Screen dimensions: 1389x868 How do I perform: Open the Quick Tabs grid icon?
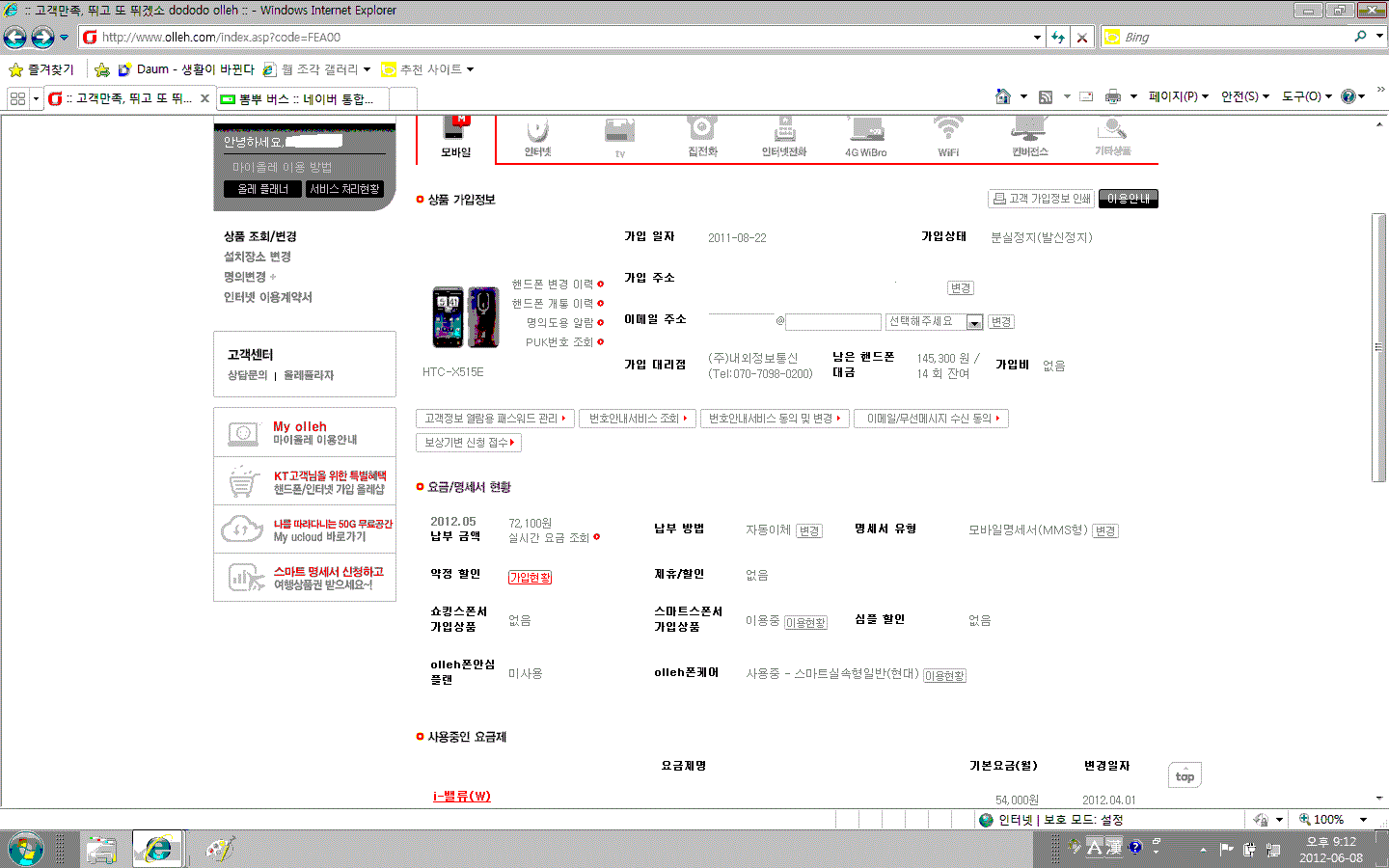point(17,98)
